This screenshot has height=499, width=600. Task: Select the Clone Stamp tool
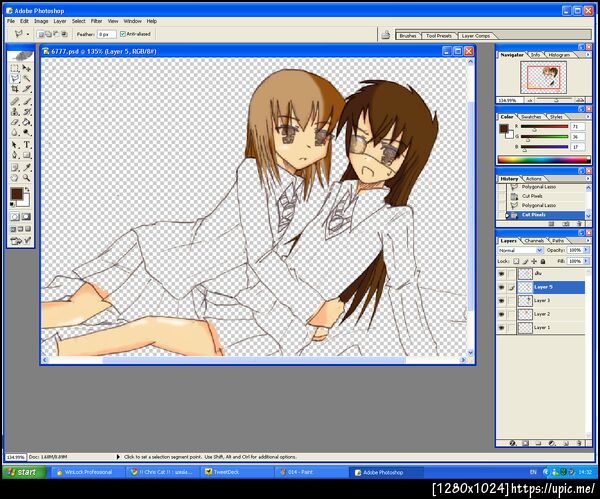point(15,112)
